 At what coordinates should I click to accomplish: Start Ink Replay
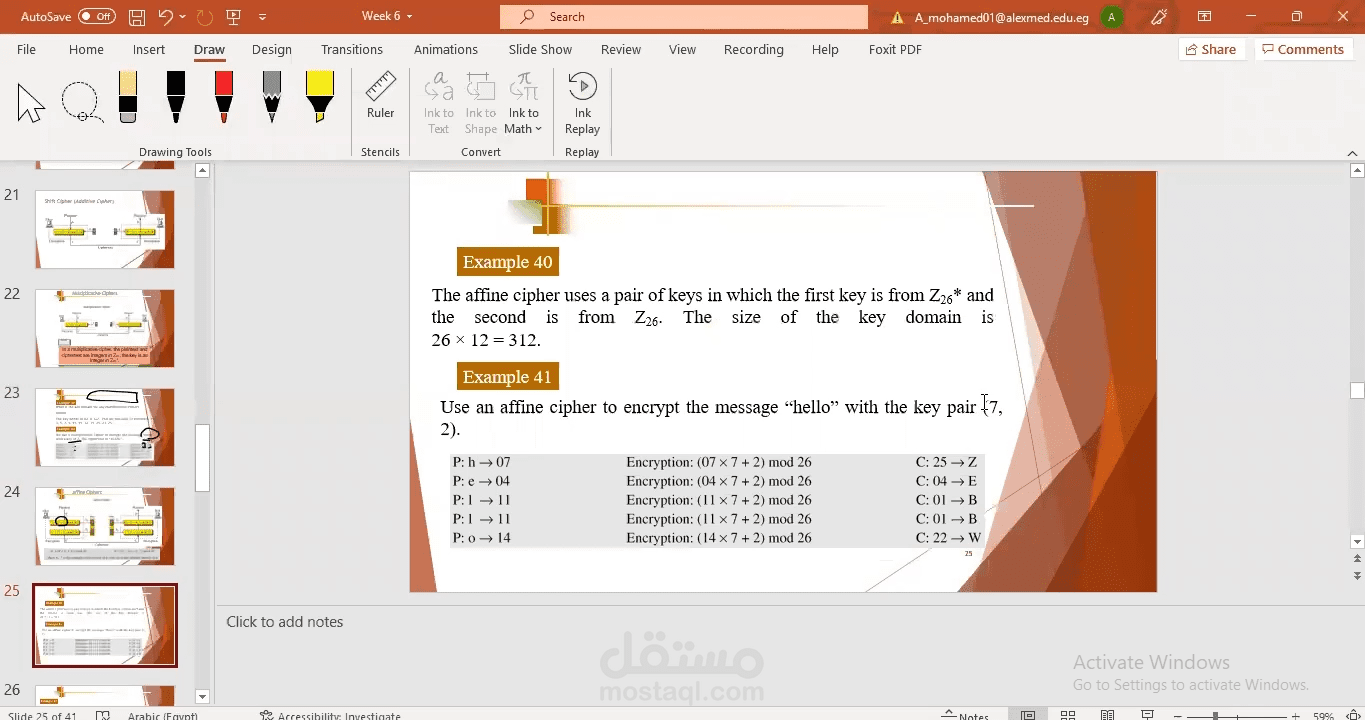coord(582,102)
